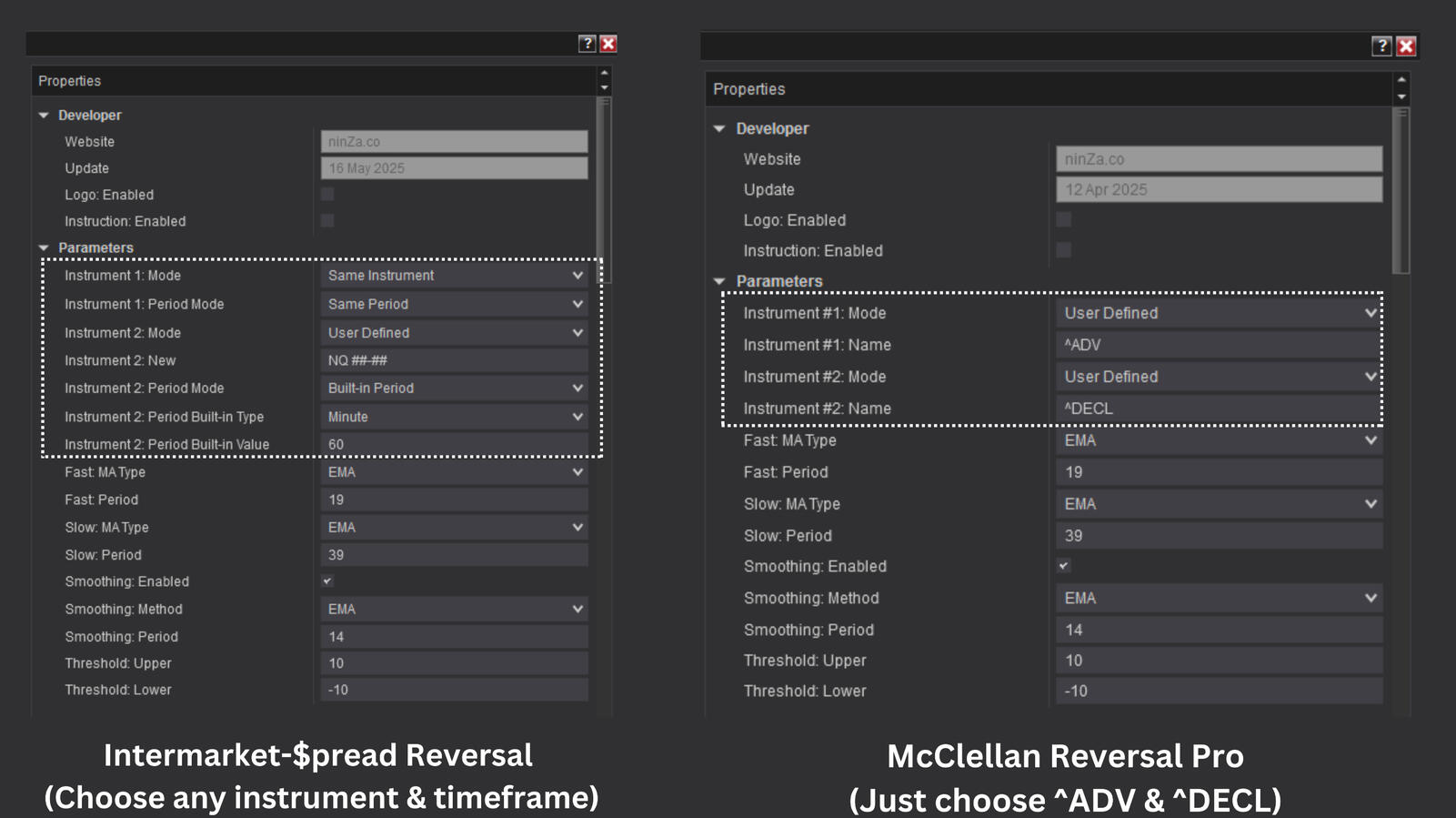Click the vertical scrollbar of the McClellan properties list
The height and width of the screenshot is (818, 1456).
[1401, 191]
